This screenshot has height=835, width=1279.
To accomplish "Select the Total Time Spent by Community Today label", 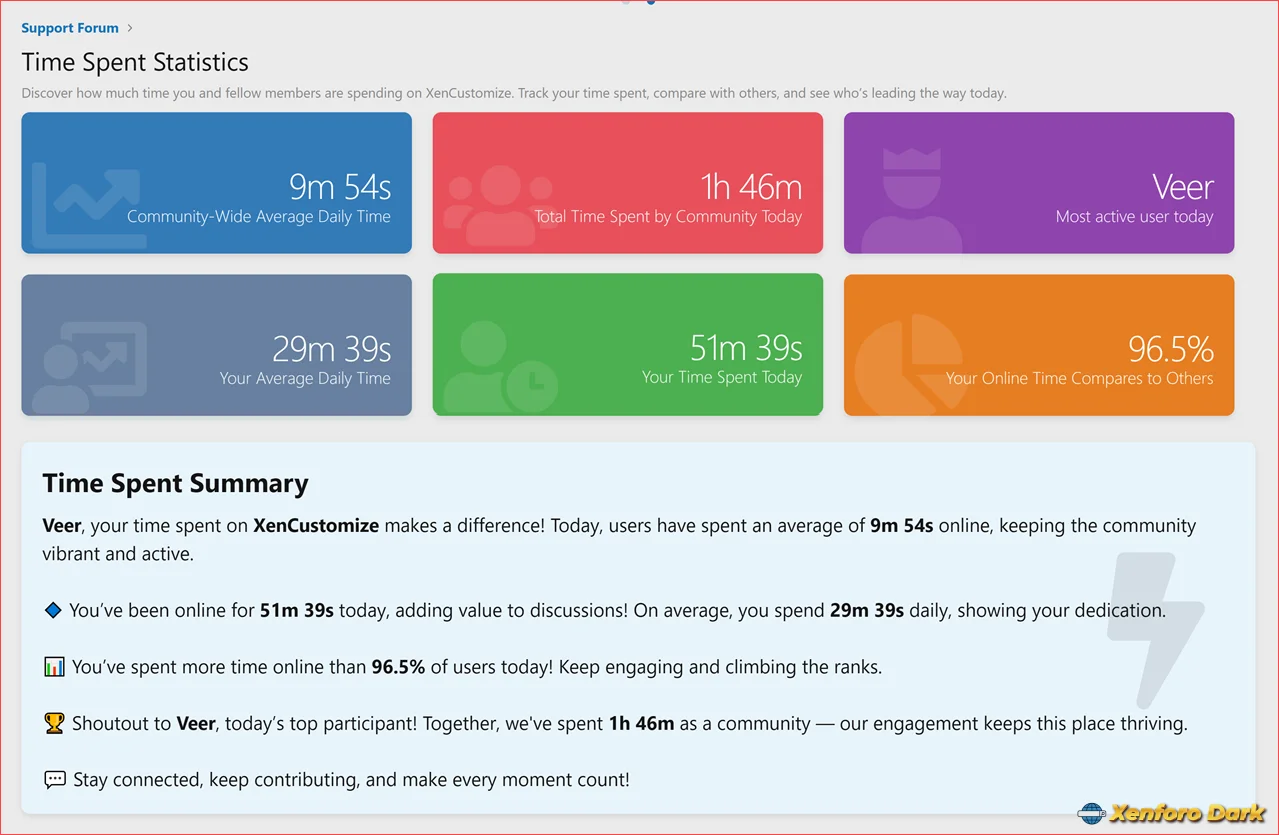I will (x=668, y=217).
